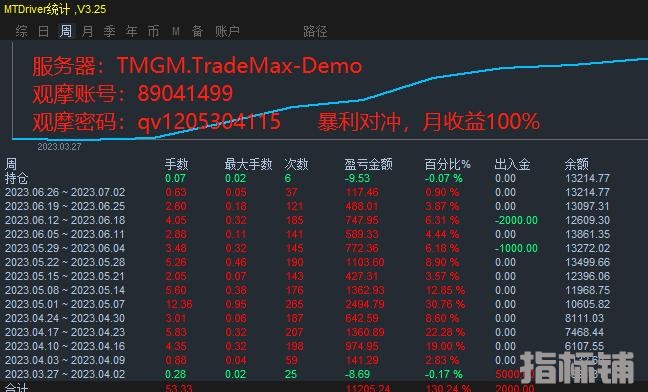The height and width of the screenshot is (392, 648).
Task: Switch to the 账户 account tab
Action: [227, 31]
